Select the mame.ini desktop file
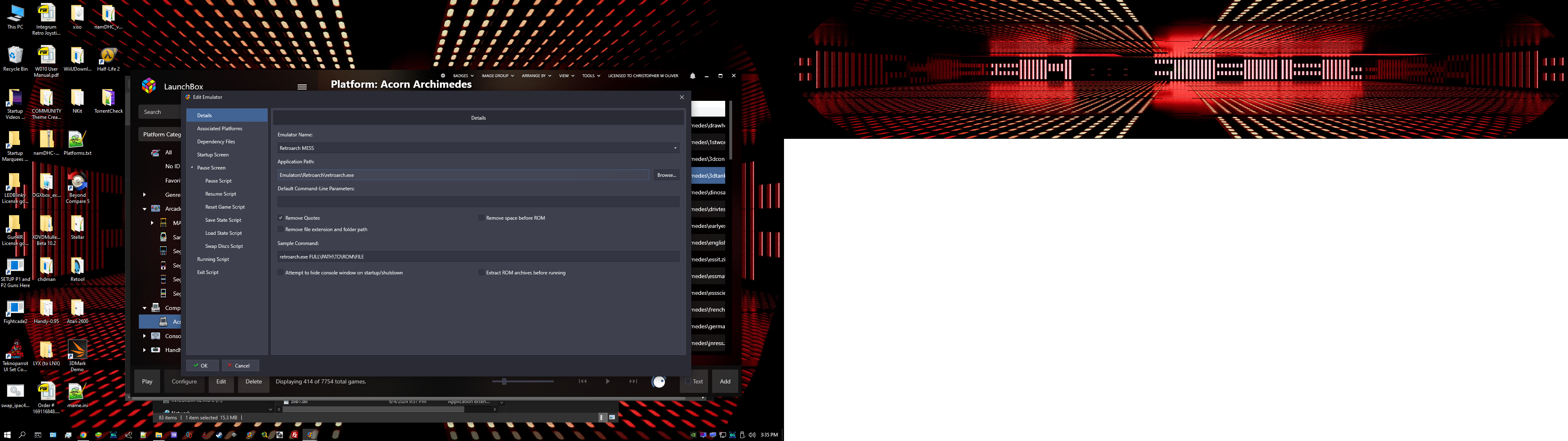This screenshot has width=1568, height=441. click(77, 395)
